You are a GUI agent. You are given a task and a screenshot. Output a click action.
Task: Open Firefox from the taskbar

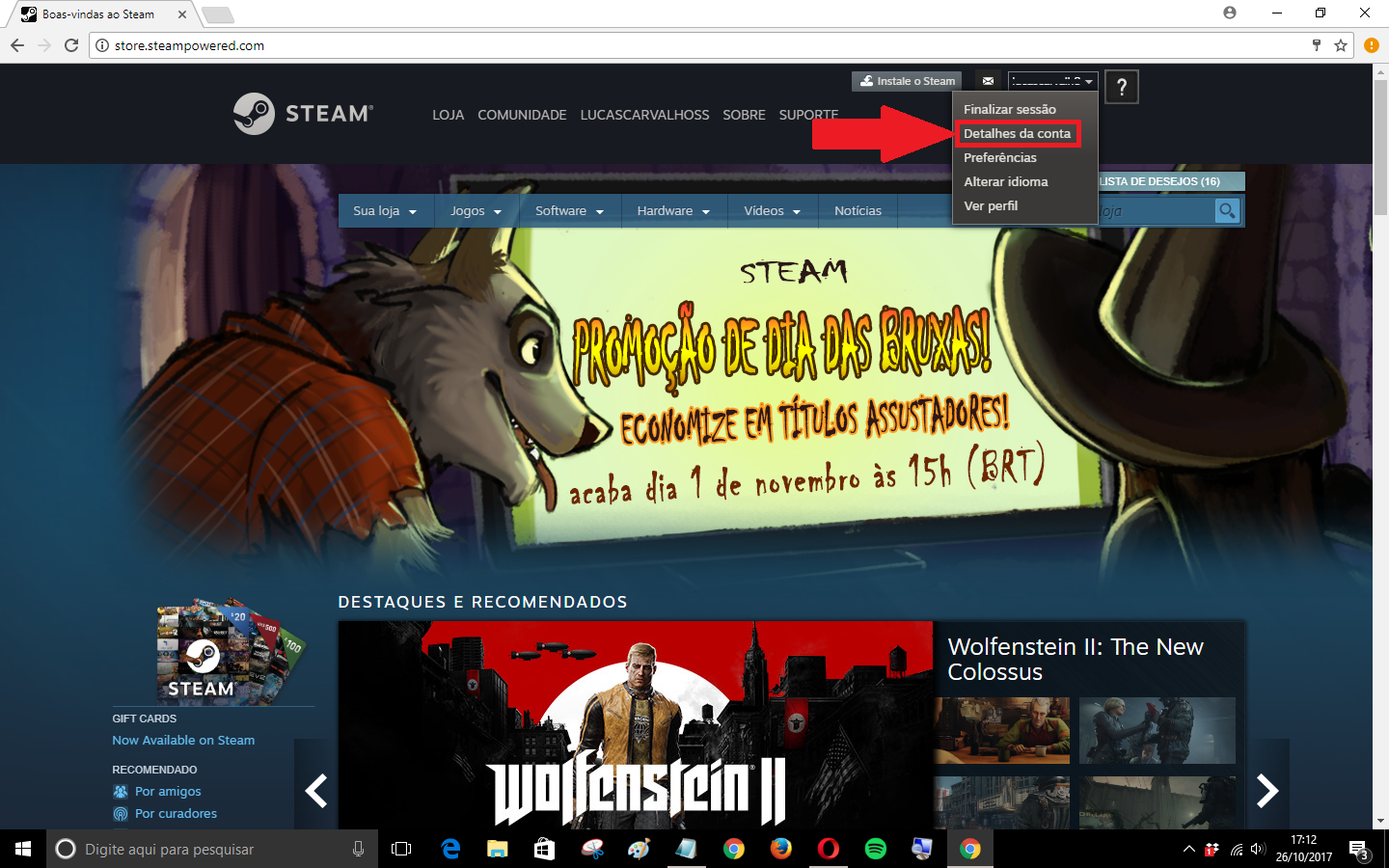click(781, 849)
